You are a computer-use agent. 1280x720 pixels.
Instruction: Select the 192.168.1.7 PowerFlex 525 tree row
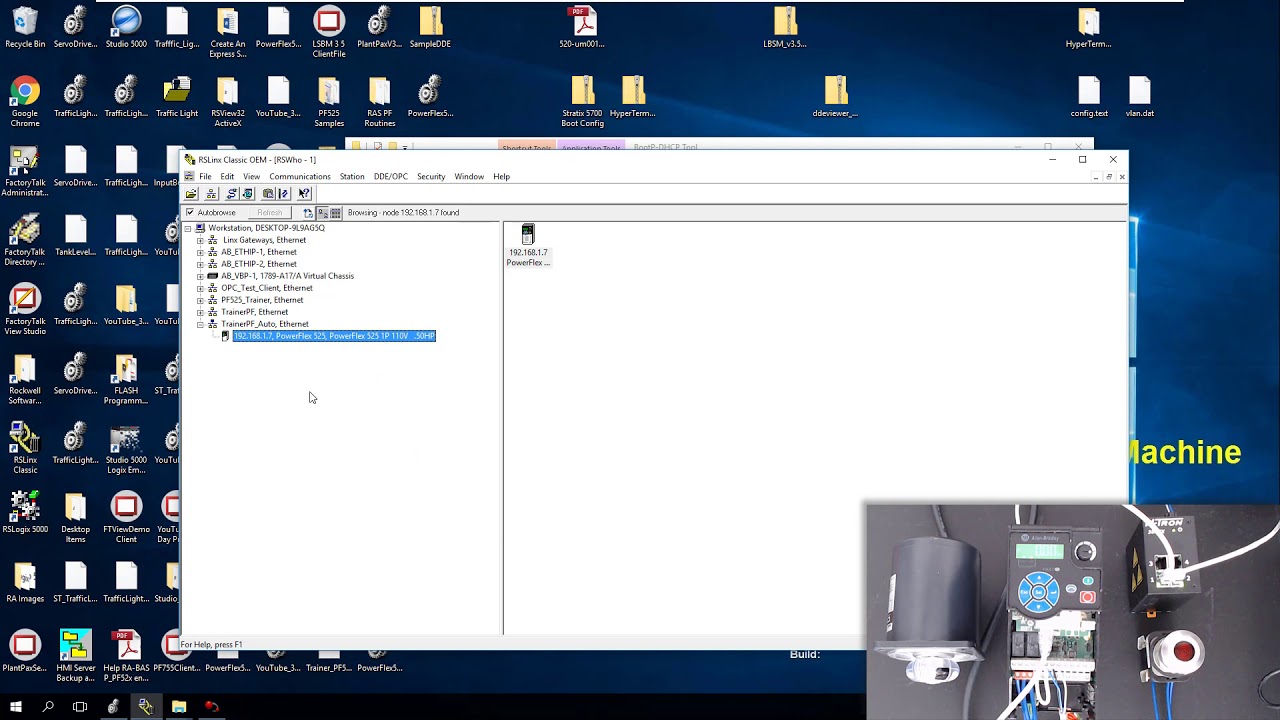tap(334, 336)
